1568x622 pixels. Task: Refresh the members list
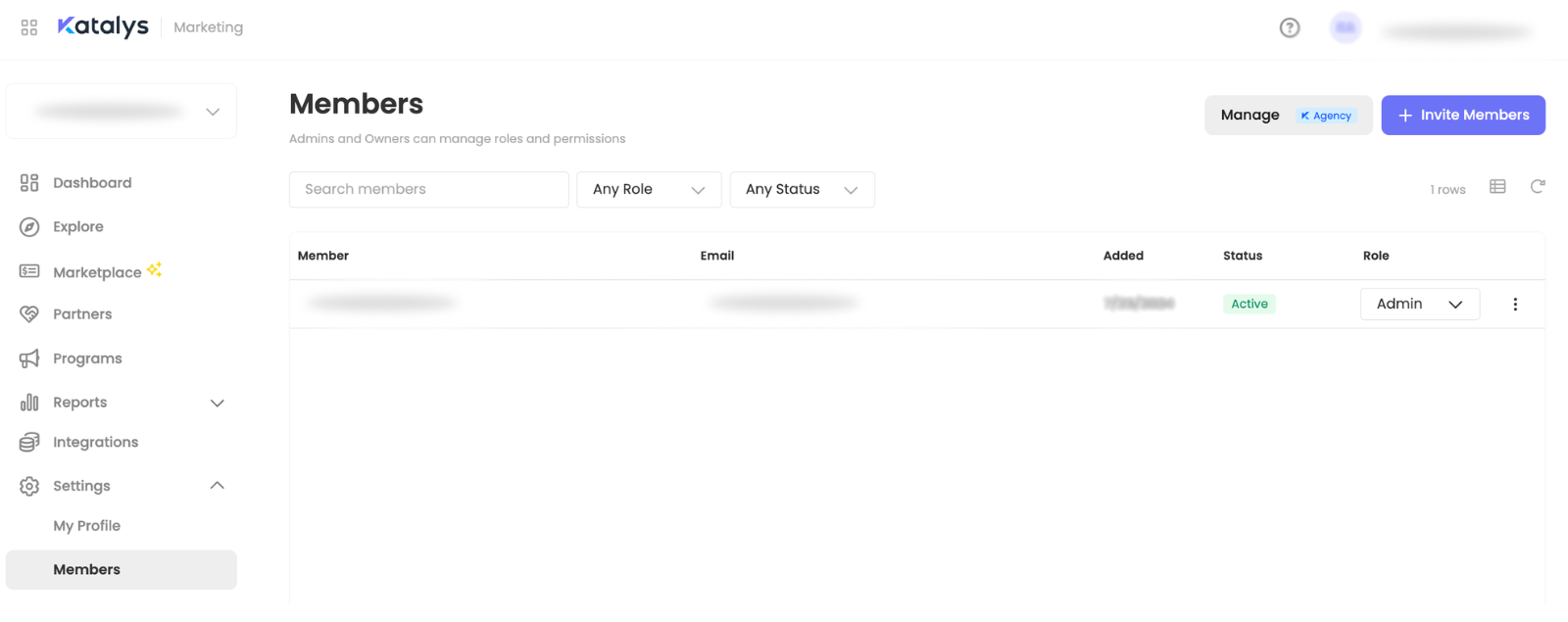(1538, 187)
